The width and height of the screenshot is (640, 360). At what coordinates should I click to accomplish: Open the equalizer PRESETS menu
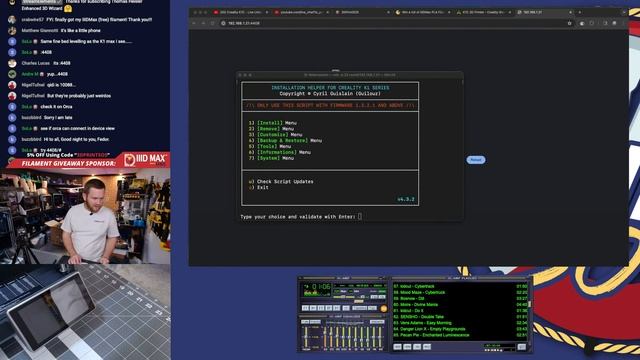(377, 322)
